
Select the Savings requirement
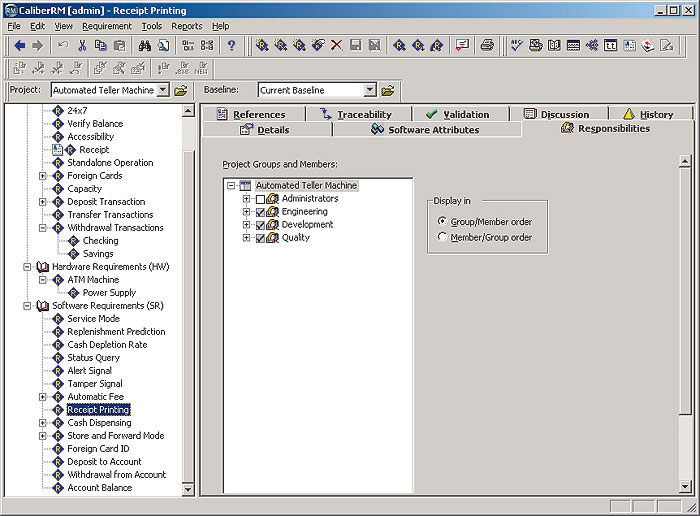(x=98, y=254)
